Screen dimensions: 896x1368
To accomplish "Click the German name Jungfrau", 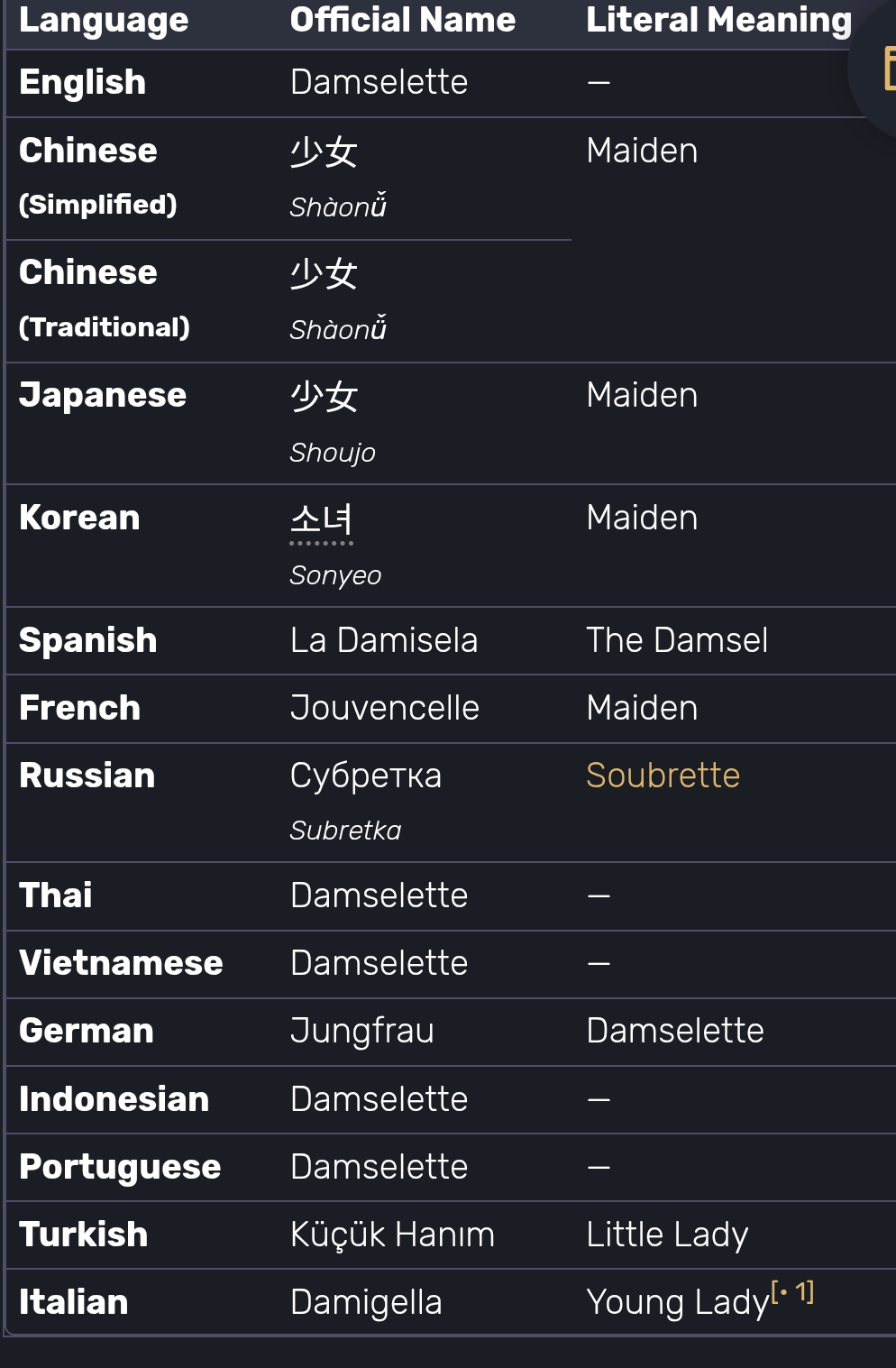I will (362, 1031).
